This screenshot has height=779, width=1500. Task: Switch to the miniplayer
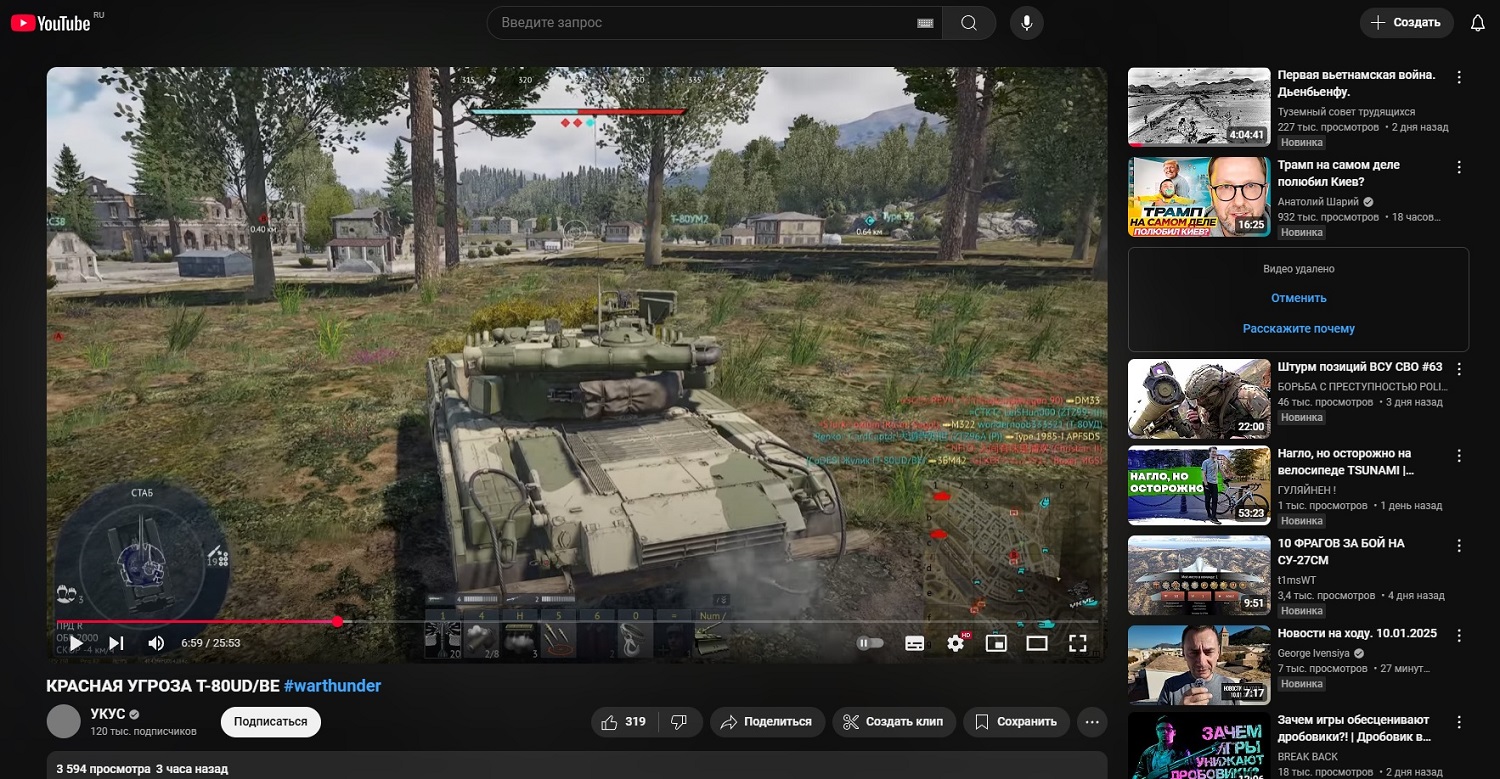point(996,643)
